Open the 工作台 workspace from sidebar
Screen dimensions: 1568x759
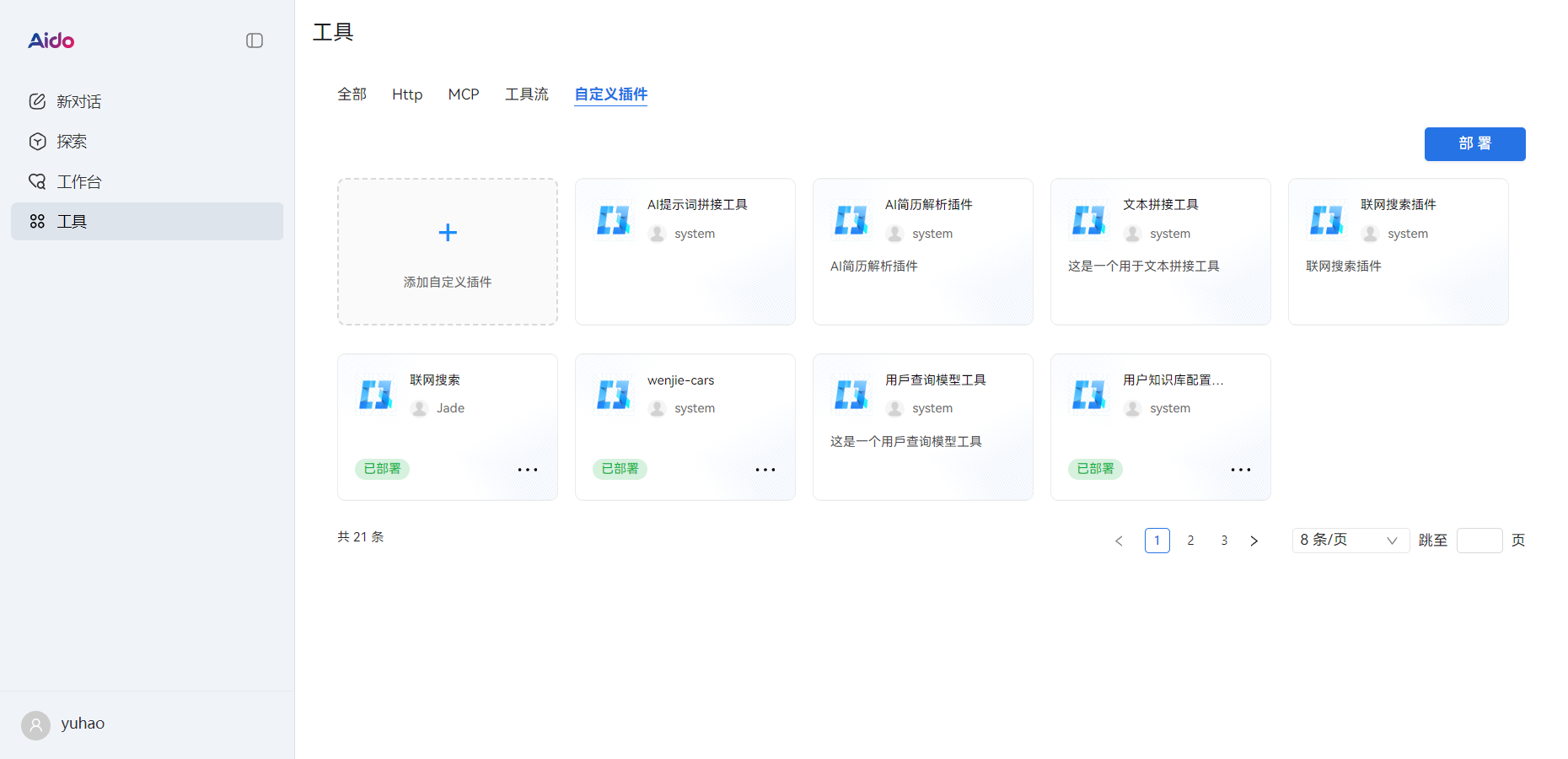[x=78, y=180]
